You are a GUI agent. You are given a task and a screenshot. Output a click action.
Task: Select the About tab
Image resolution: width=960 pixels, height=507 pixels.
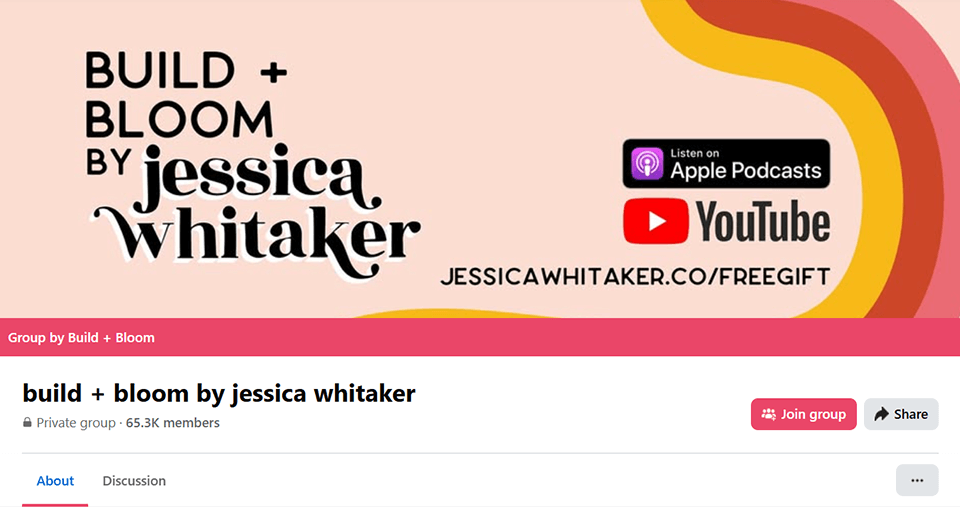coord(55,481)
